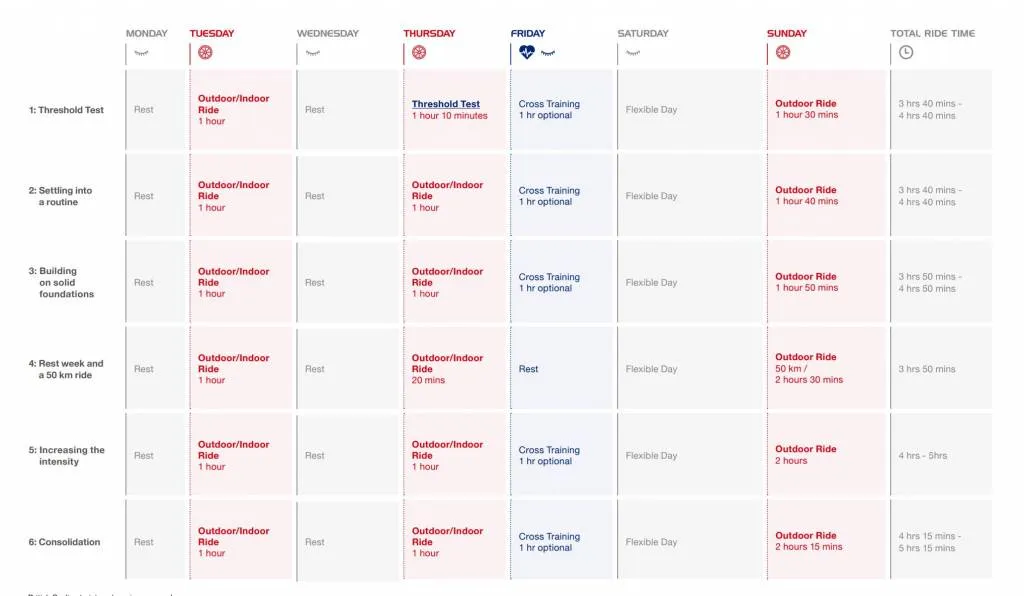The height and width of the screenshot is (596, 1024).
Task: Click the bike wheel icon under Sunday
Action: click(x=783, y=52)
